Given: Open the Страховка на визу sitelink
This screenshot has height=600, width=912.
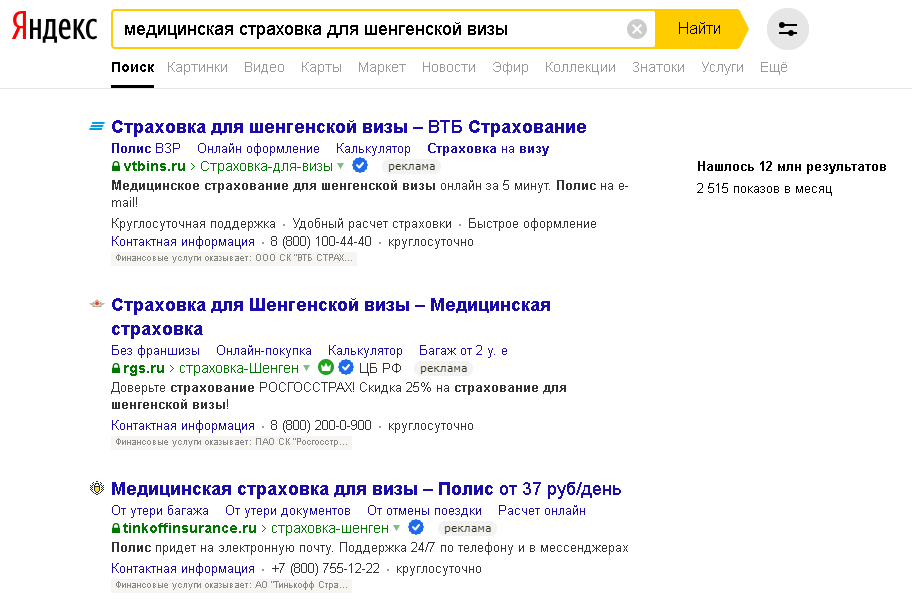Looking at the screenshot, I should (x=488, y=148).
